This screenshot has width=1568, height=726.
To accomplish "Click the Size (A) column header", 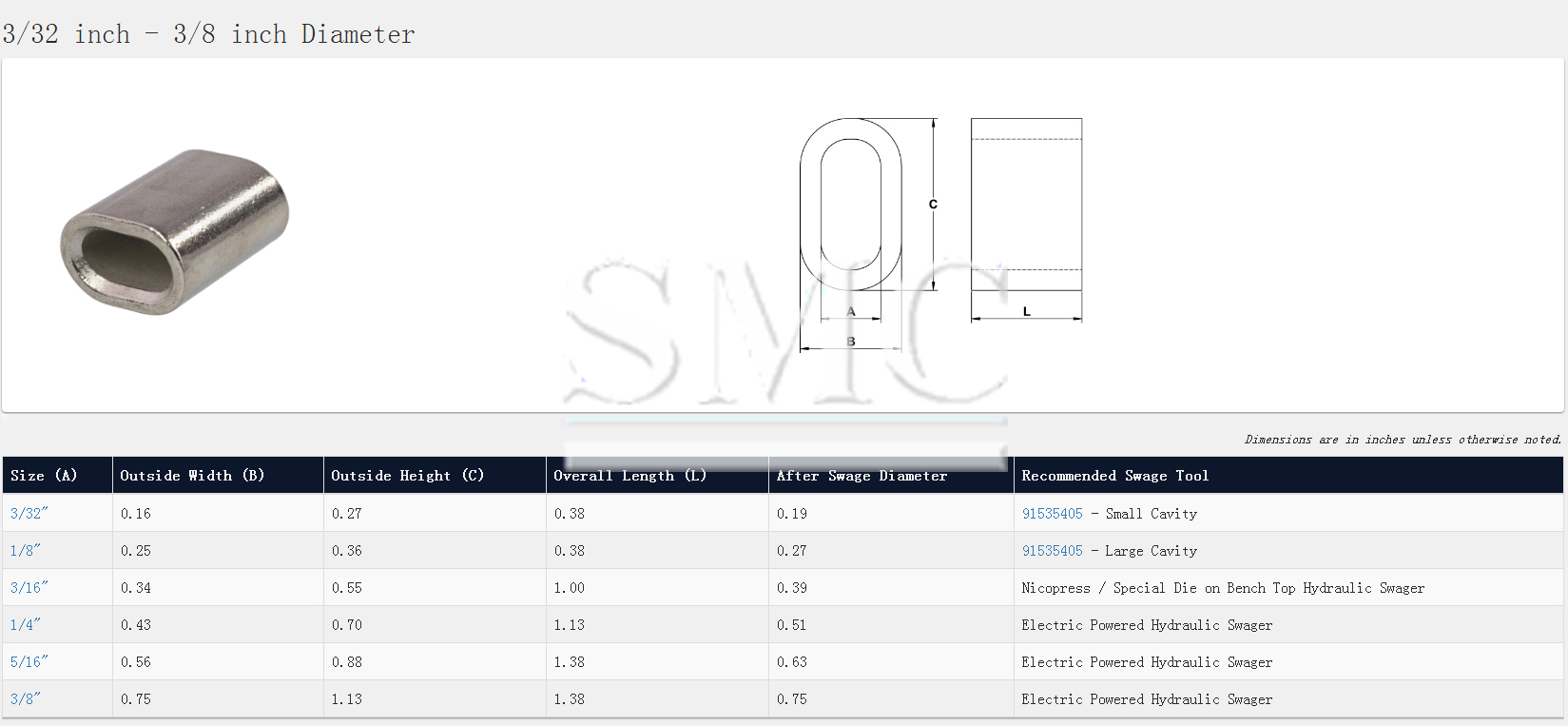I will coord(44,476).
